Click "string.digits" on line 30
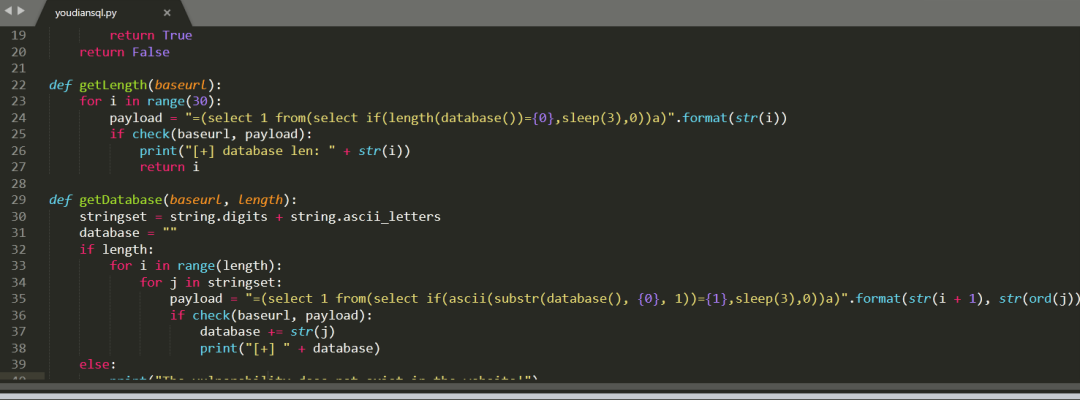The width and height of the screenshot is (1080, 400). [x=219, y=217]
